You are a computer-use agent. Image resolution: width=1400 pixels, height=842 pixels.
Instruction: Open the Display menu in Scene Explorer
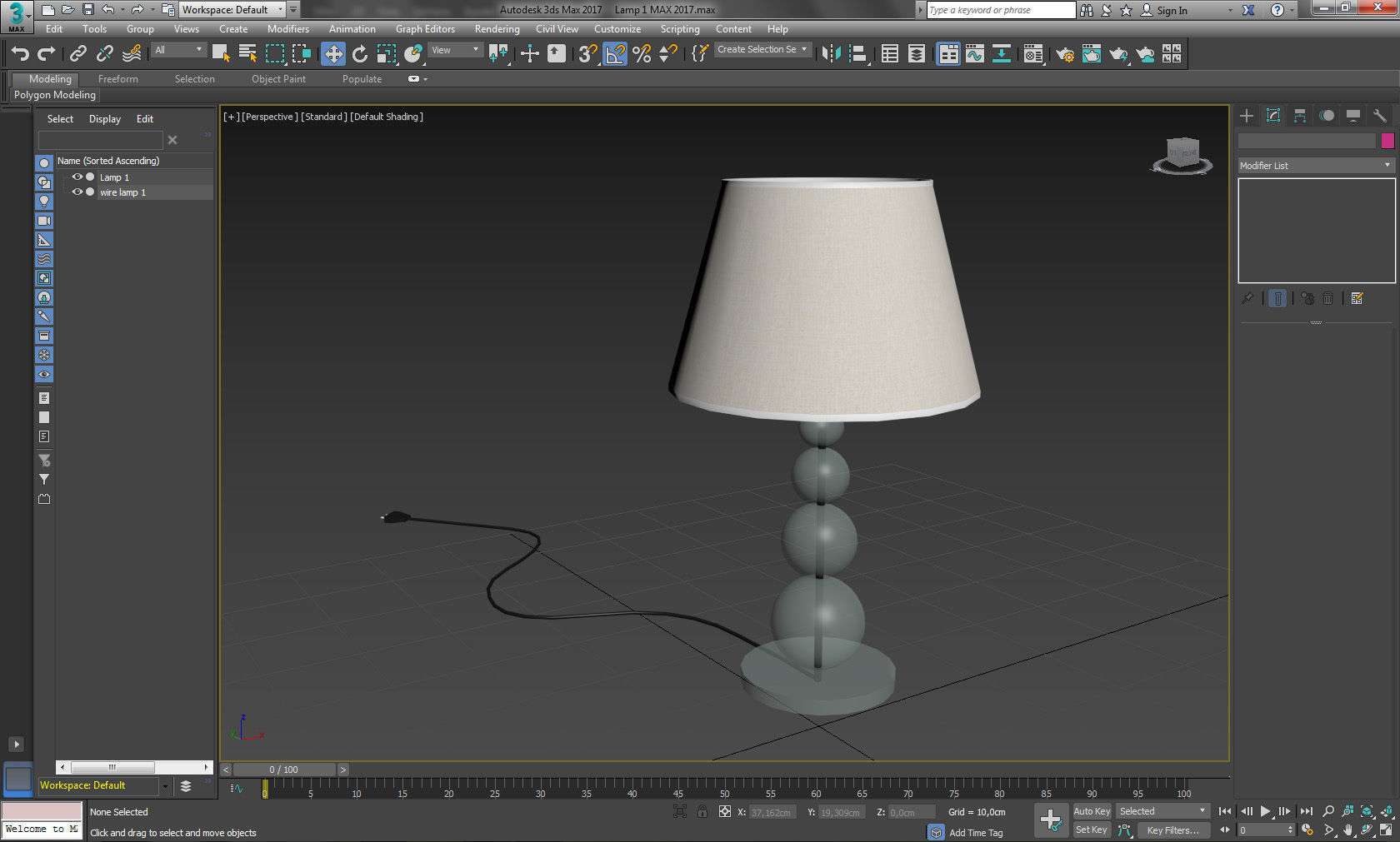pyautogui.click(x=105, y=119)
